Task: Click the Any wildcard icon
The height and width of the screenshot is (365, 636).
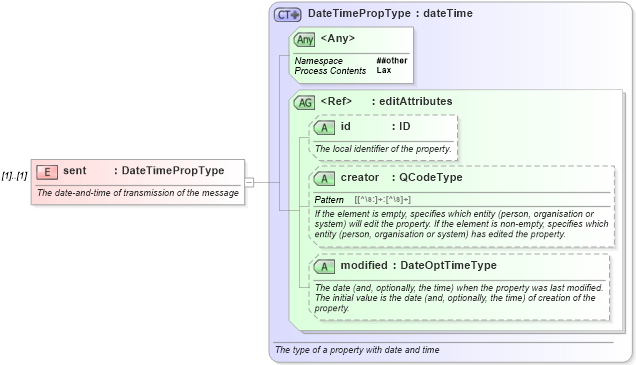Action: [x=305, y=39]
